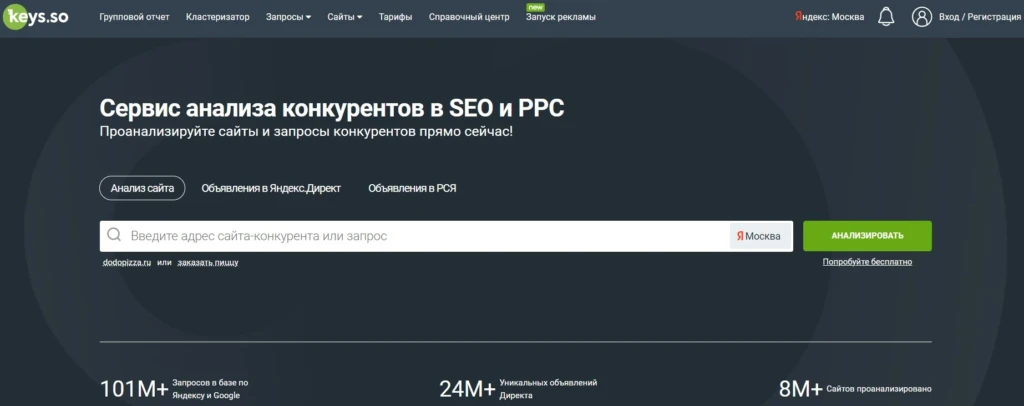Click the magnifier icon in search field
The image size is (1024, 406).
pyautogui.click(x=114, y=236)
